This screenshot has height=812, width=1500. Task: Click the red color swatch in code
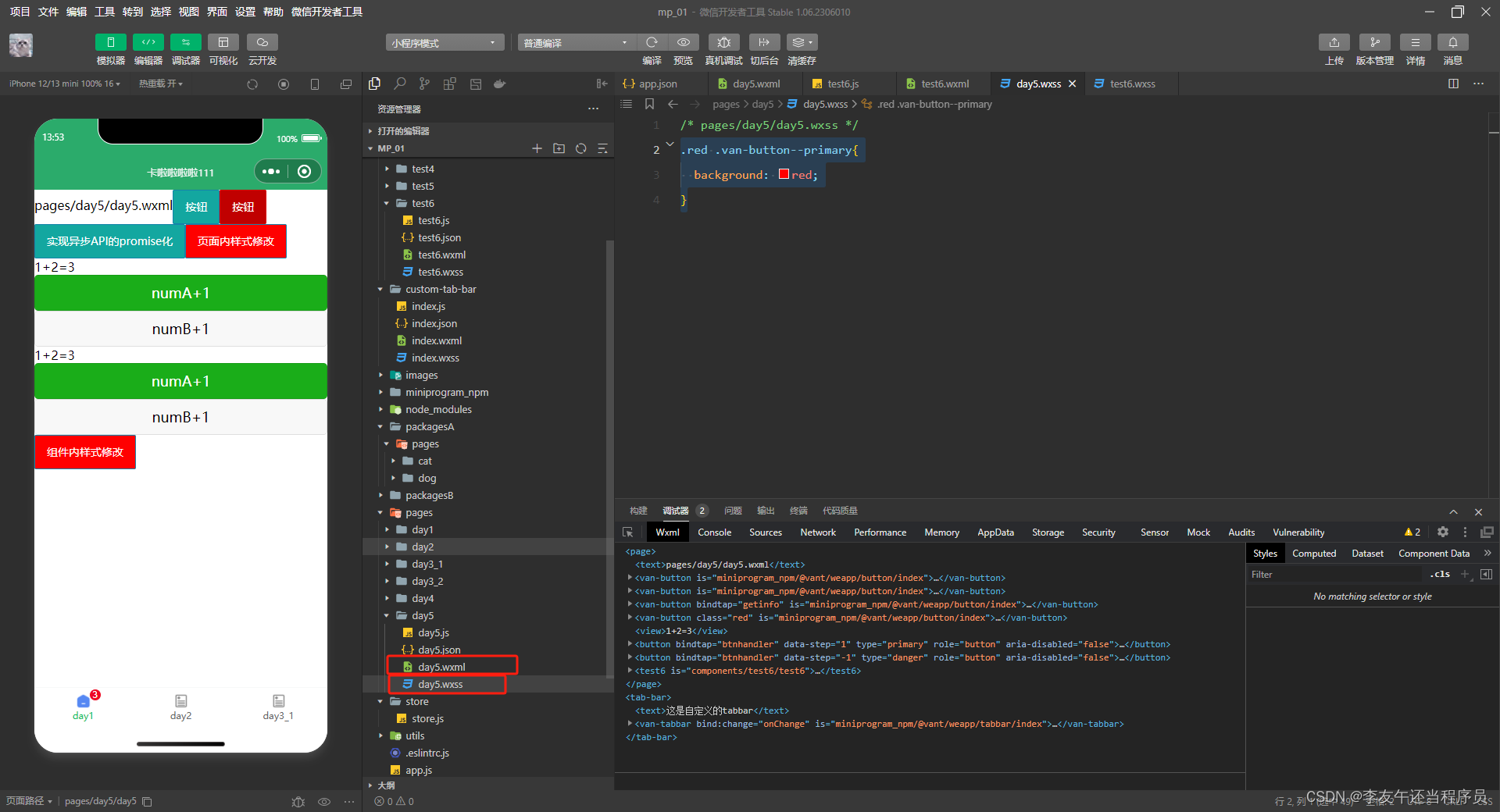tap(784, 174)
